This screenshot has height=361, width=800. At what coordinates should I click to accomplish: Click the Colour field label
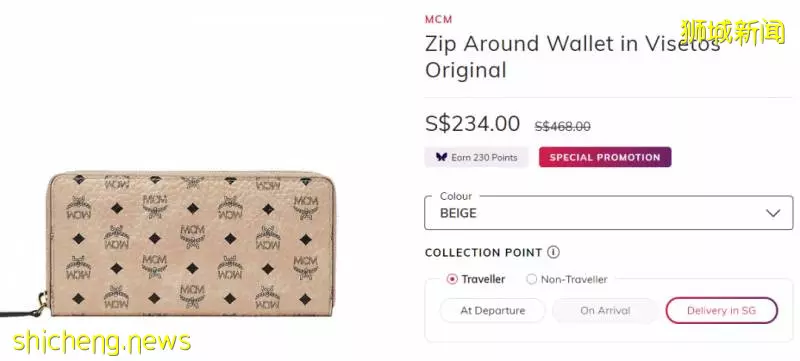456,196
